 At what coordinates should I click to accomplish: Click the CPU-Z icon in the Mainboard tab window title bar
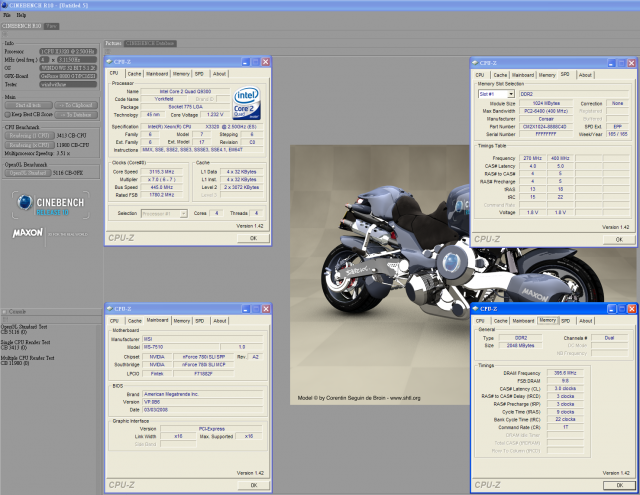(x=109, y=309)
